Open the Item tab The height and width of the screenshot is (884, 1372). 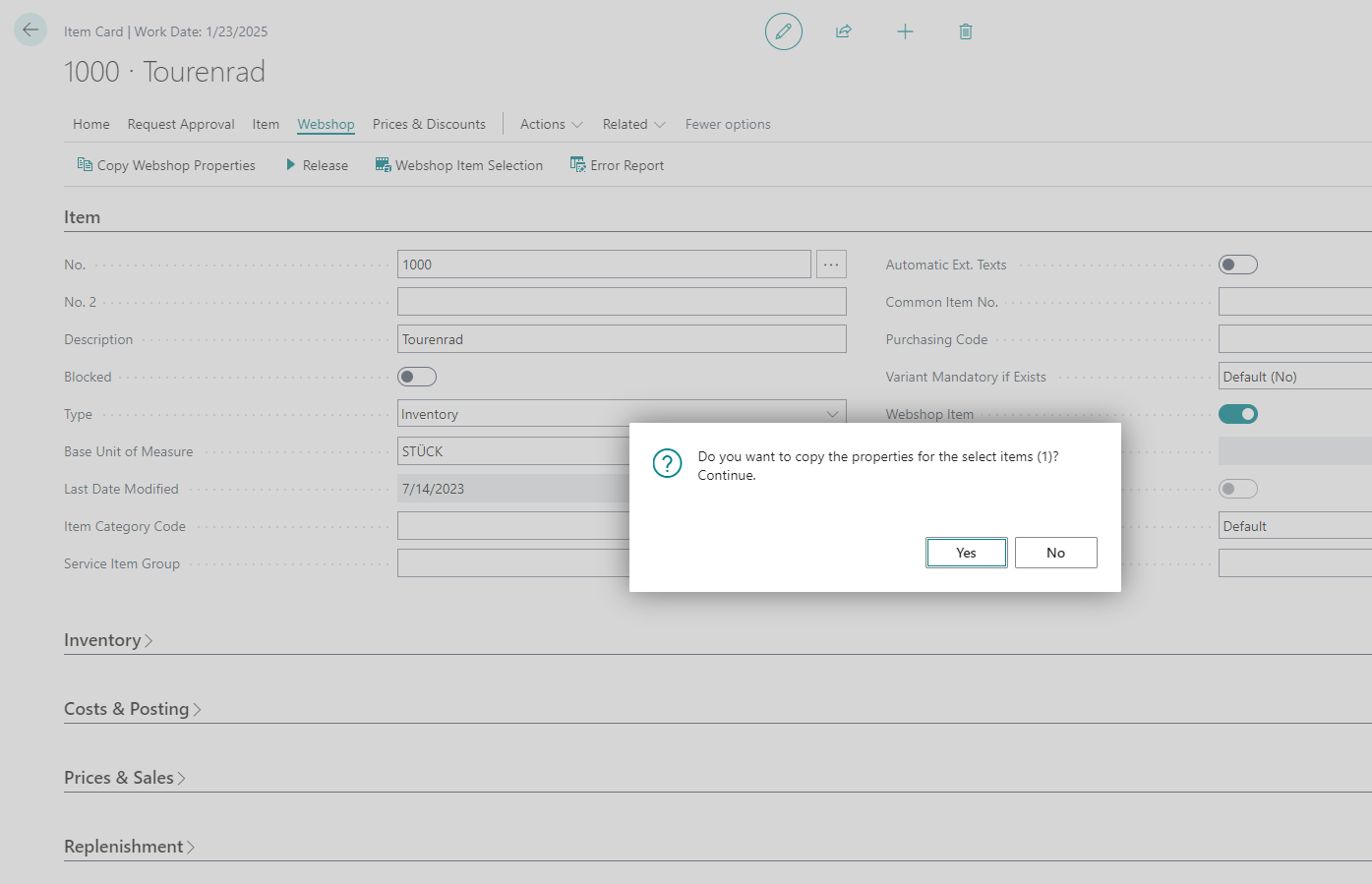click(266, 124)
